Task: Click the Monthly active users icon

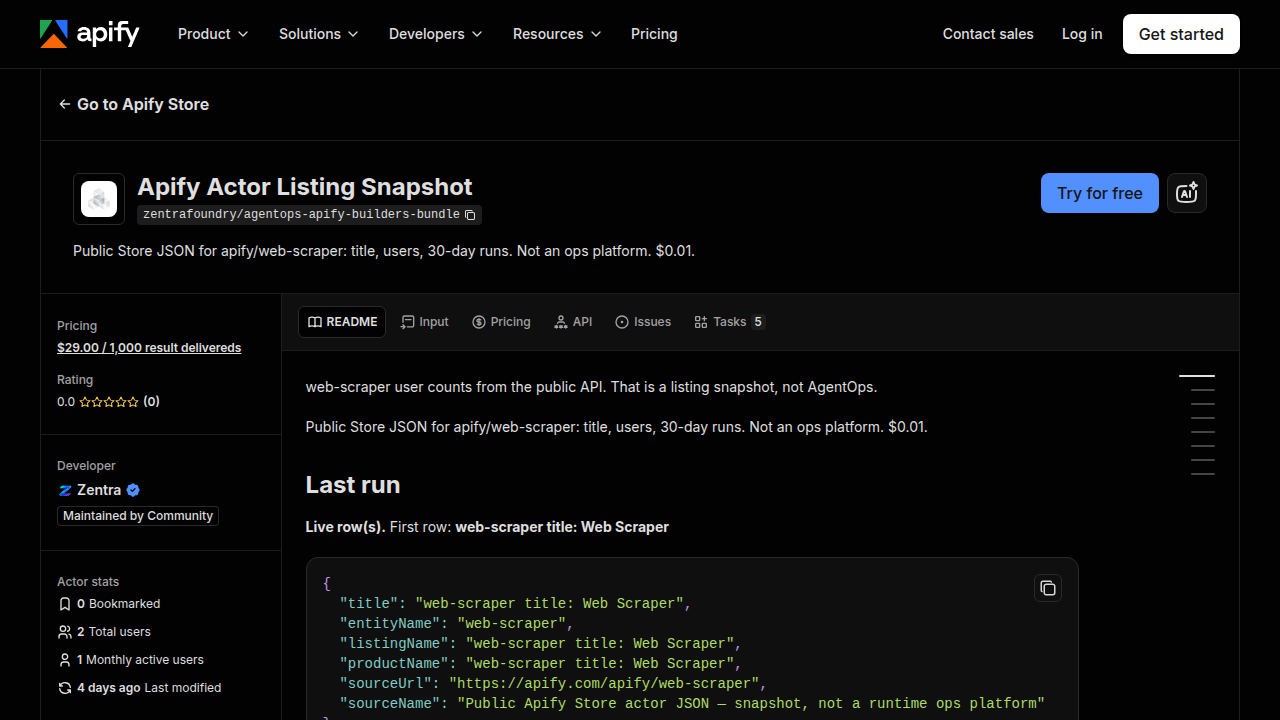Action: pyautogui.click(x=65, y=660)
